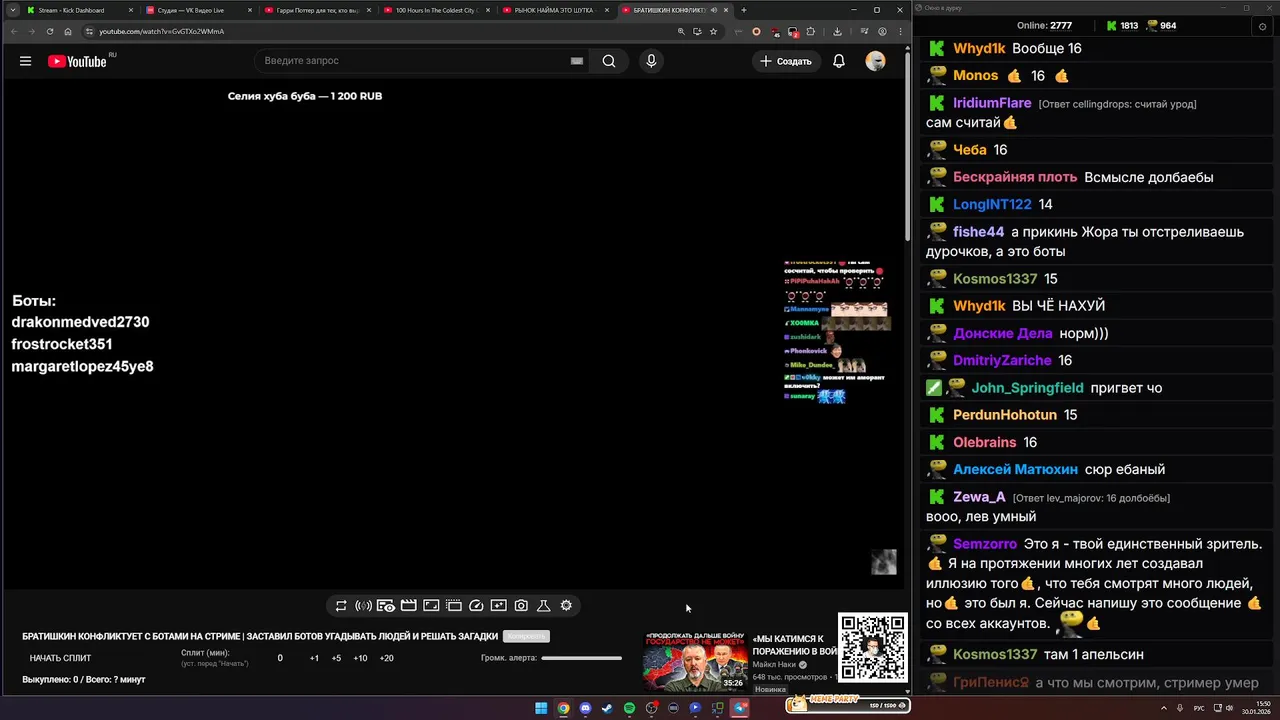The image size is (1280, 720).
Task: Add +5 minutes to the split
Action: click(x=336, y=658)
